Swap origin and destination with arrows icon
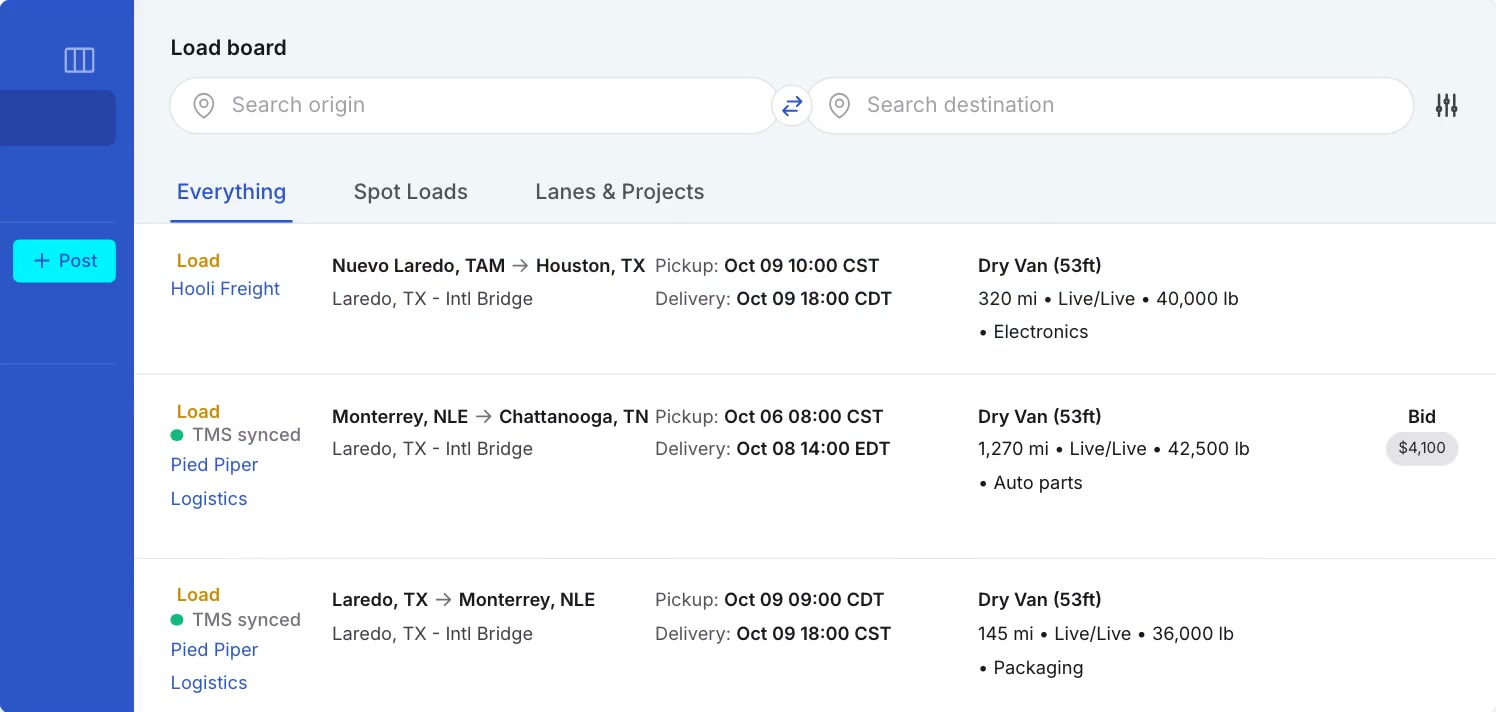The width and height of the screenshot is (1496, 712). [792, 105]
